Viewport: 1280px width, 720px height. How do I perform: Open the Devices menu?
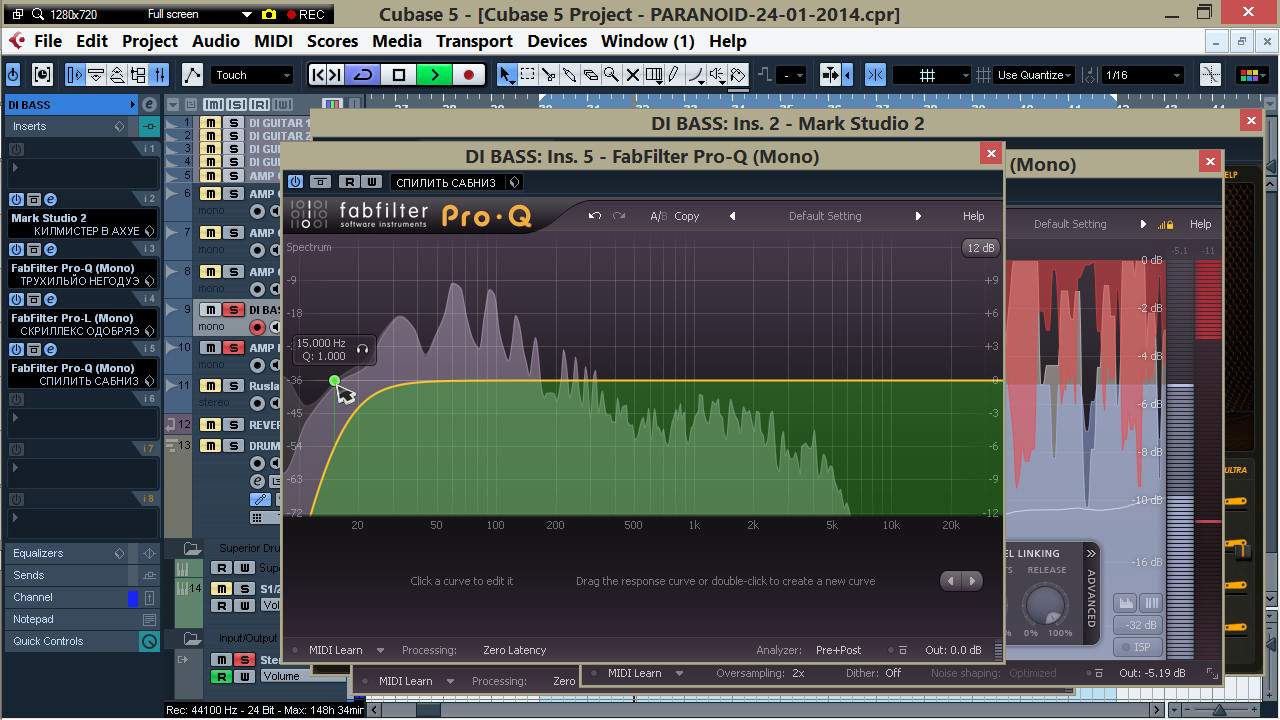click(557, 41)
